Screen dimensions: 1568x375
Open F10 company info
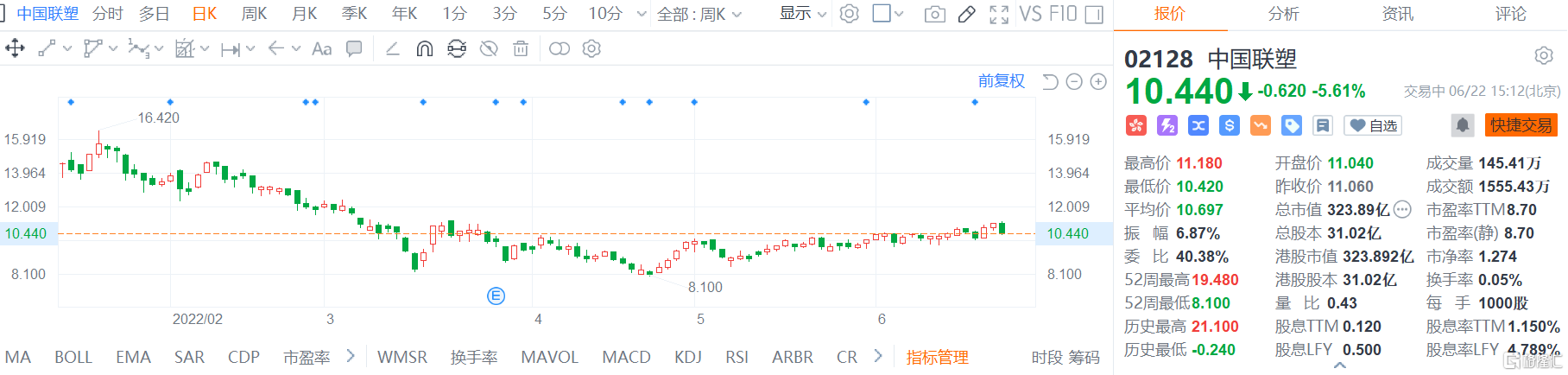[1063, 14]
